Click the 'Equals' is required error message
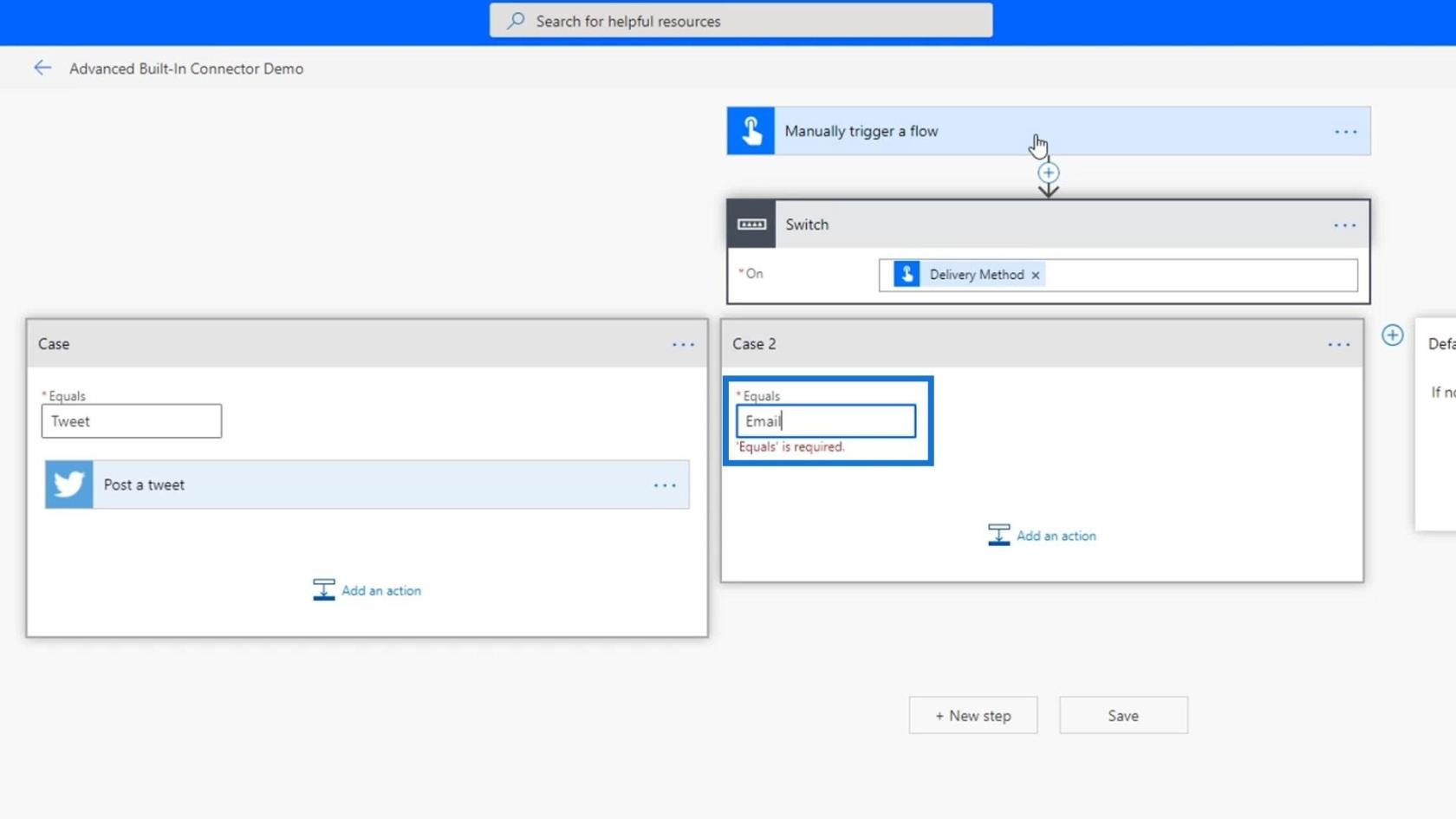 790,447
